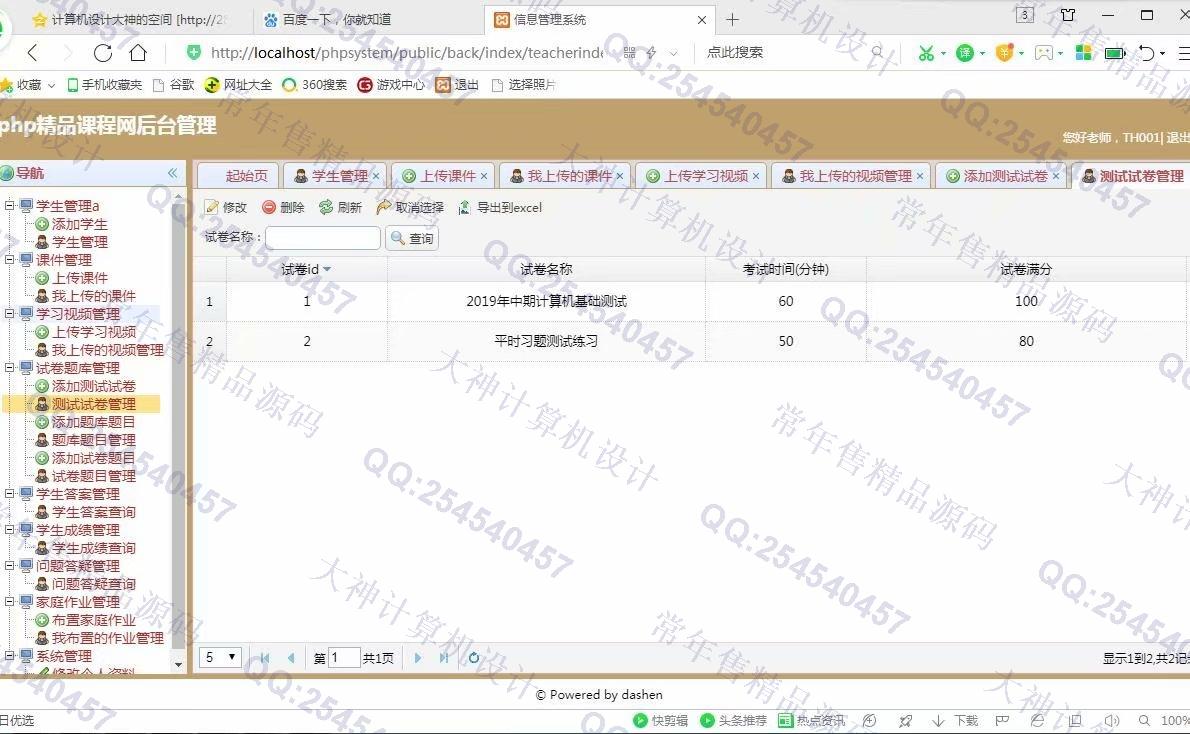Open 上传学习视频 in the navigation tree
This screenshot has height=734, width=1190.
pos(93,332)
